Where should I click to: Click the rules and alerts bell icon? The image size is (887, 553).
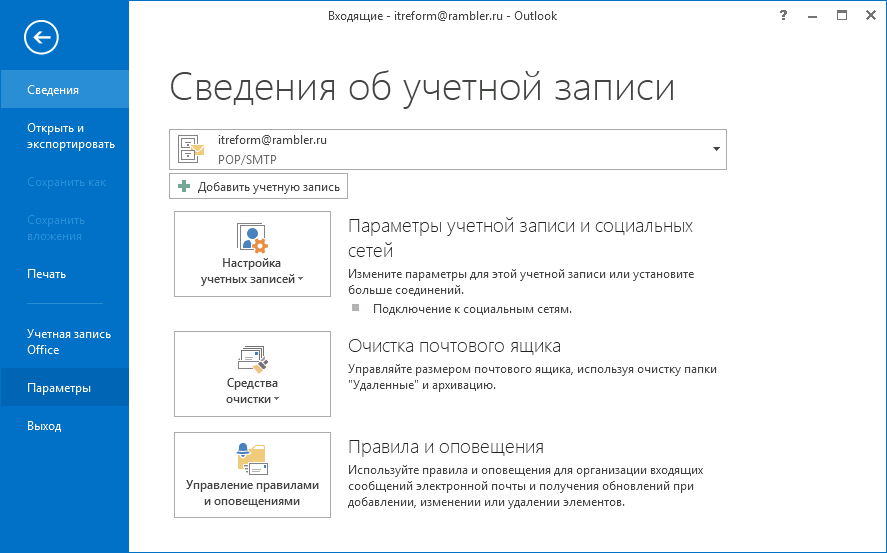click(252, 459)
